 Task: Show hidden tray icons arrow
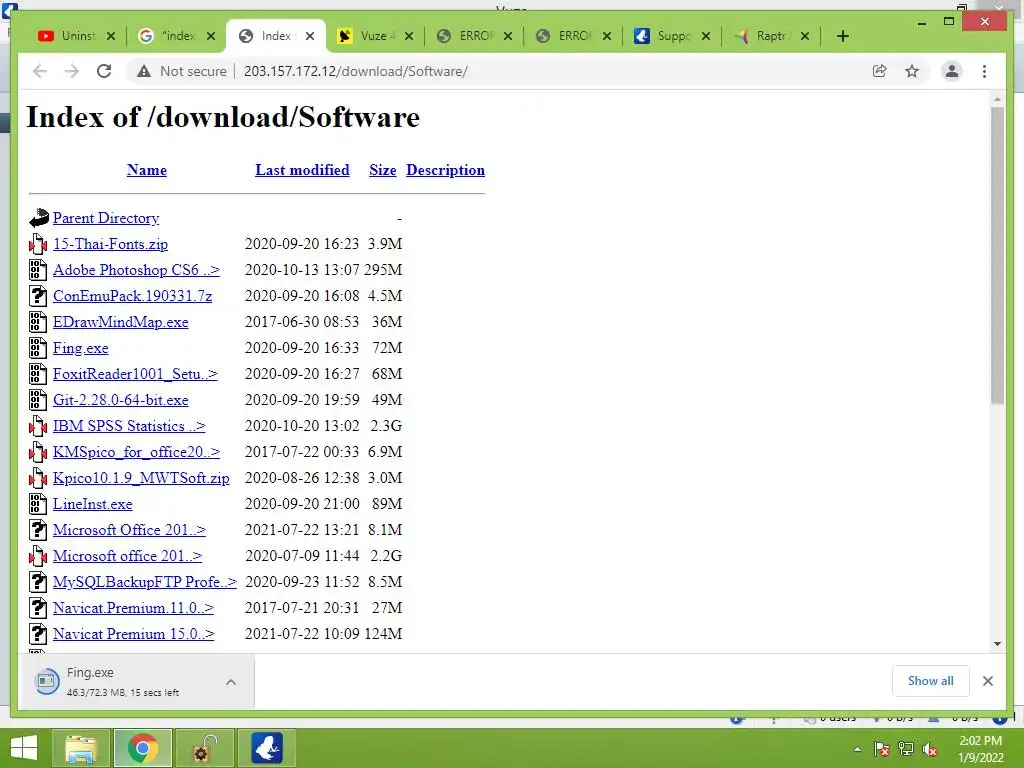tap(857, 750)
